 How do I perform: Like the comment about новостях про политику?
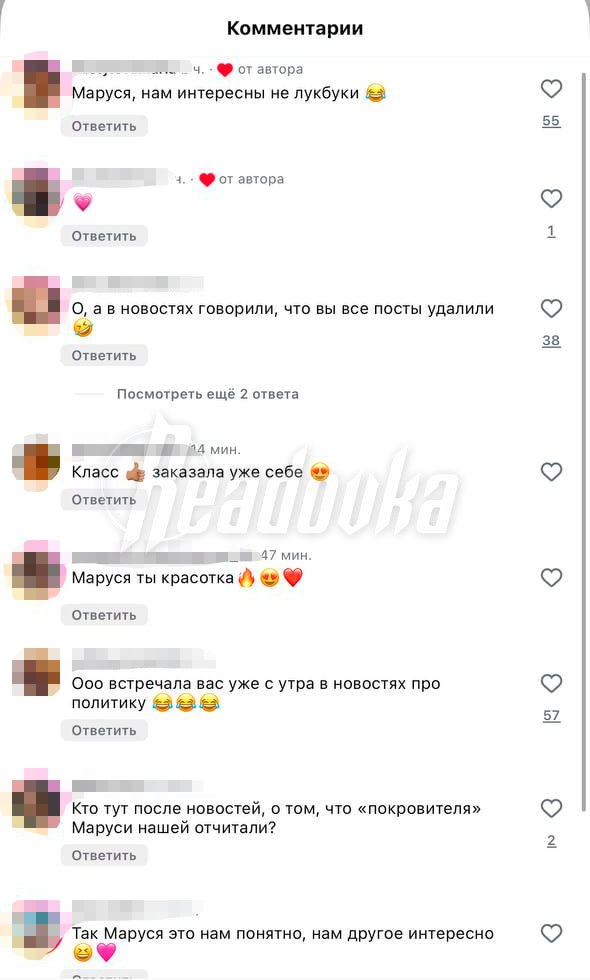tap(551, 683)
